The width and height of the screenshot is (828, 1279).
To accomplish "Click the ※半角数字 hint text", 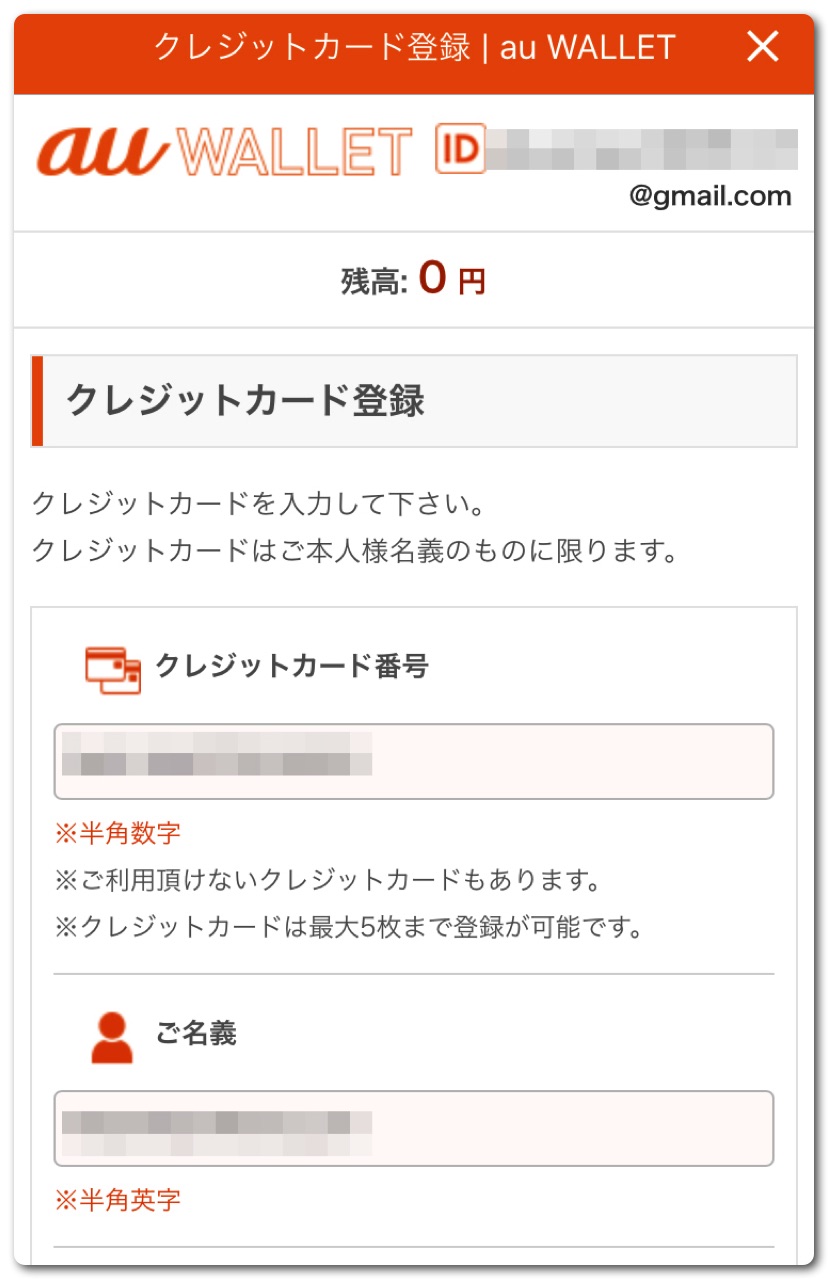I will (117, 833).
